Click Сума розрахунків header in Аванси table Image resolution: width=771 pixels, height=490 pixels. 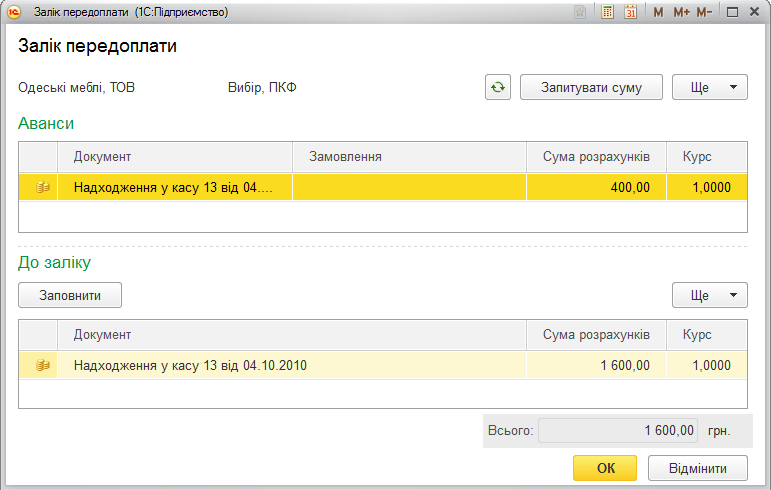click(596, 157)
